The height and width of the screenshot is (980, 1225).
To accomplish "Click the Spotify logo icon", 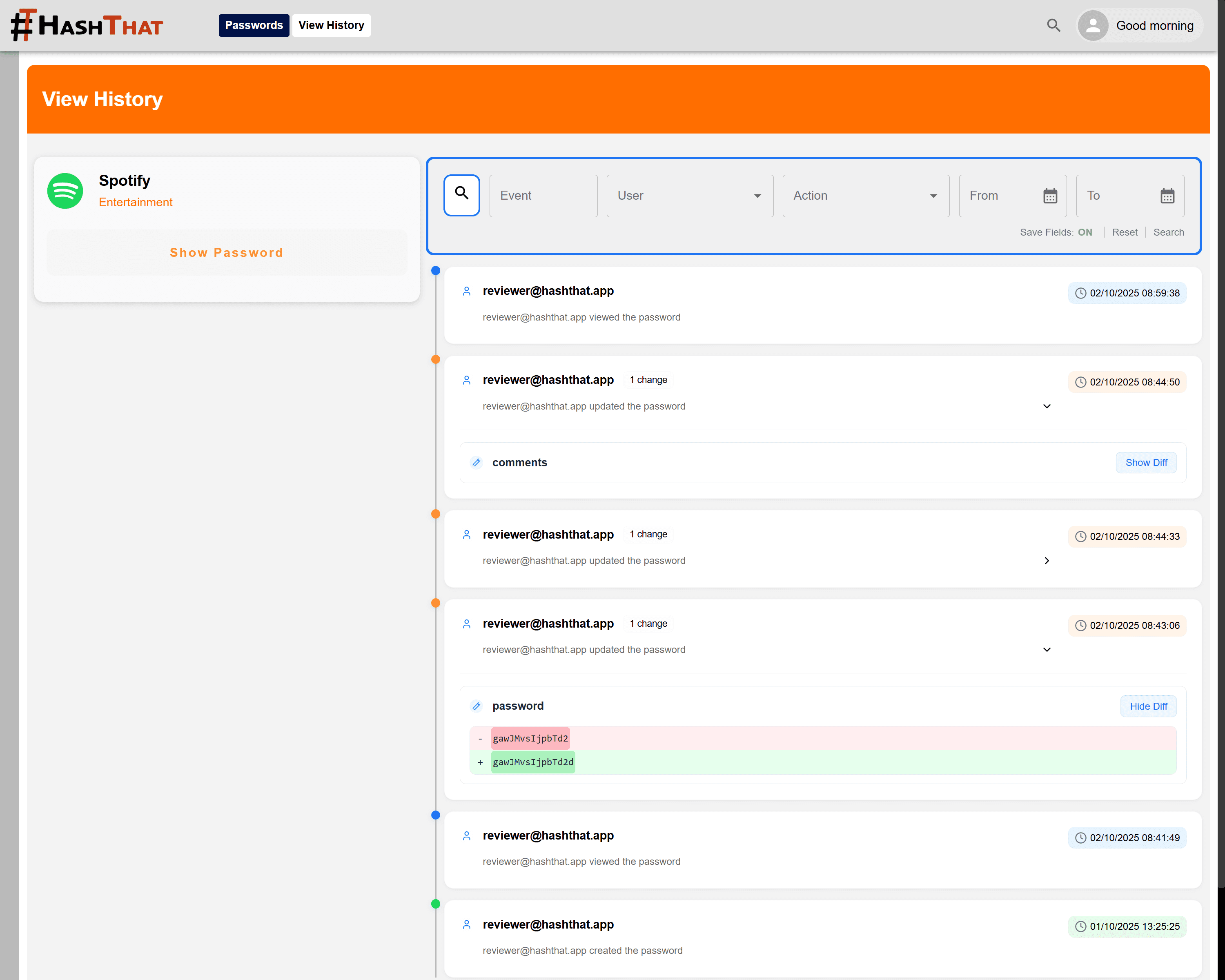I will click(65, 191).
